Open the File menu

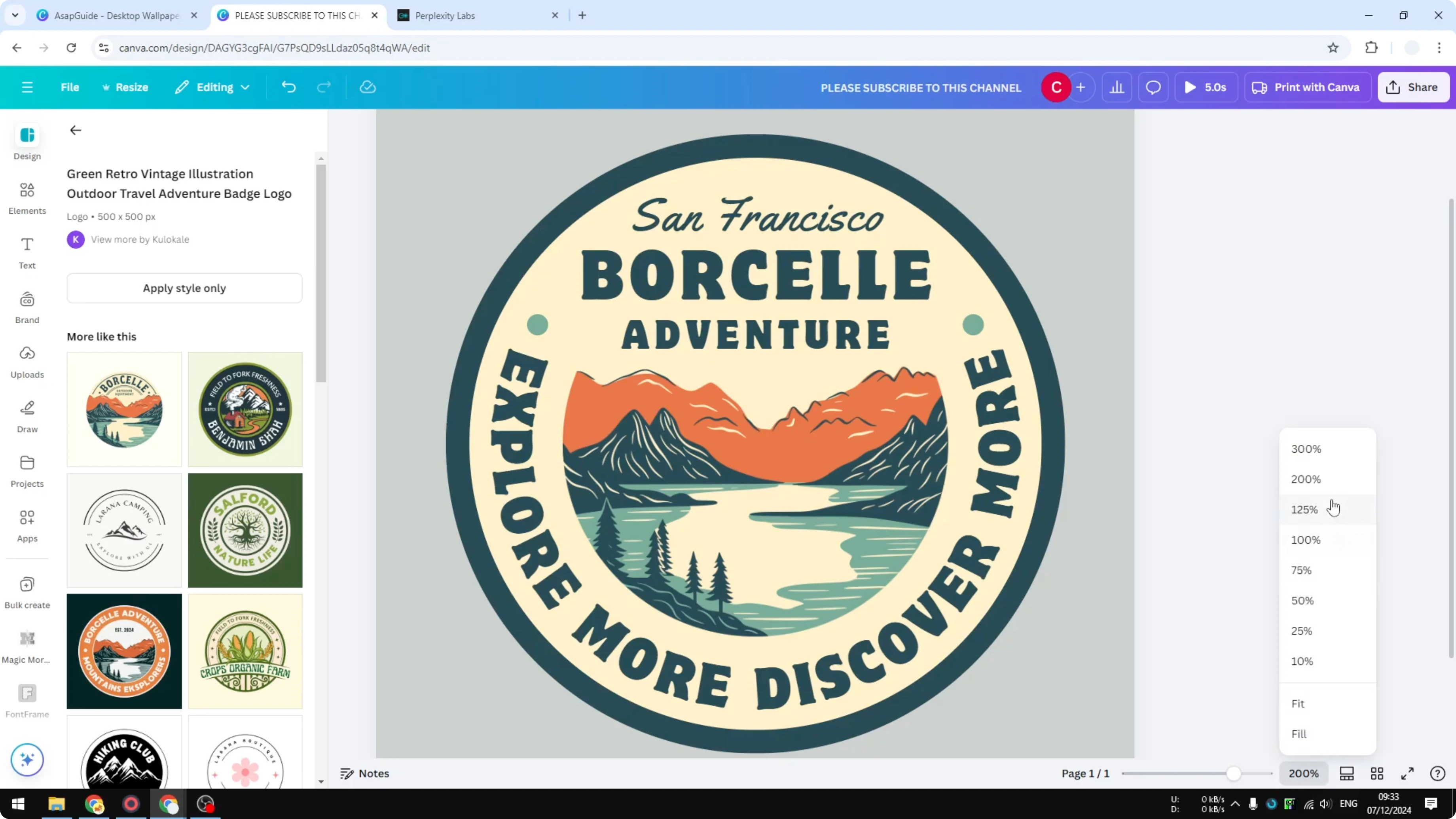point(70,87)
